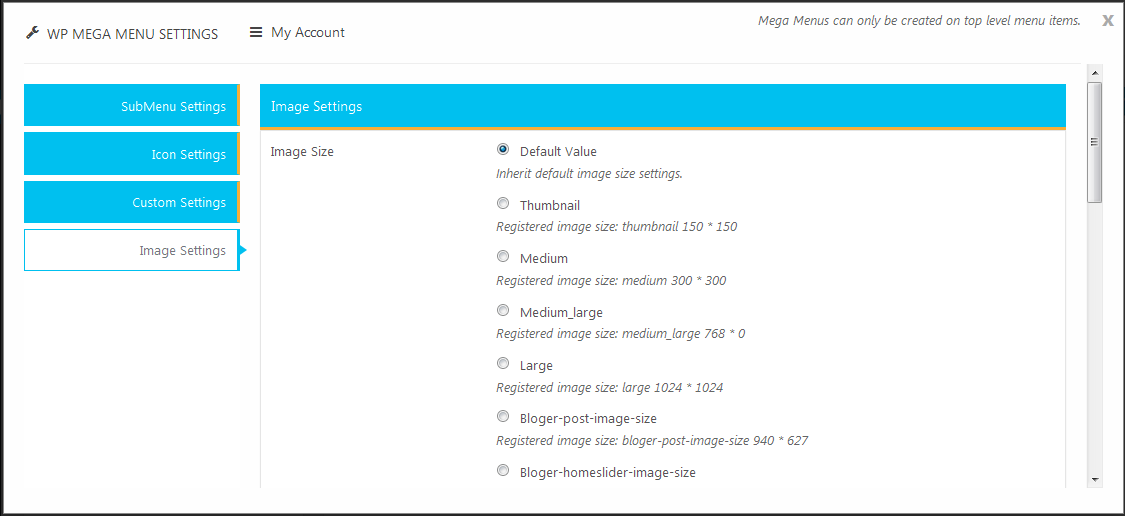Click the hamburger icon next to My Account
Viewport: 1125px width, 516px height.
pos(256,32)
